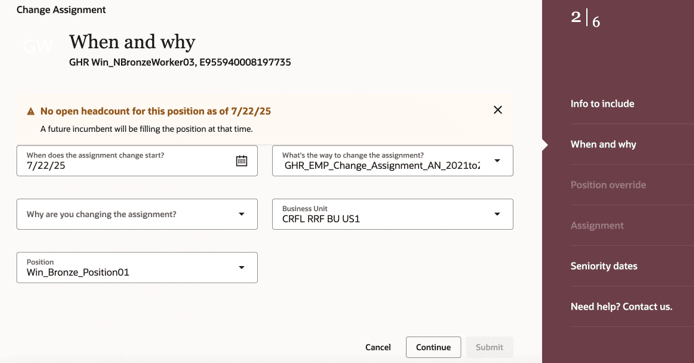
Task: Open the Position override step
Action: click(x=608, y=185)
